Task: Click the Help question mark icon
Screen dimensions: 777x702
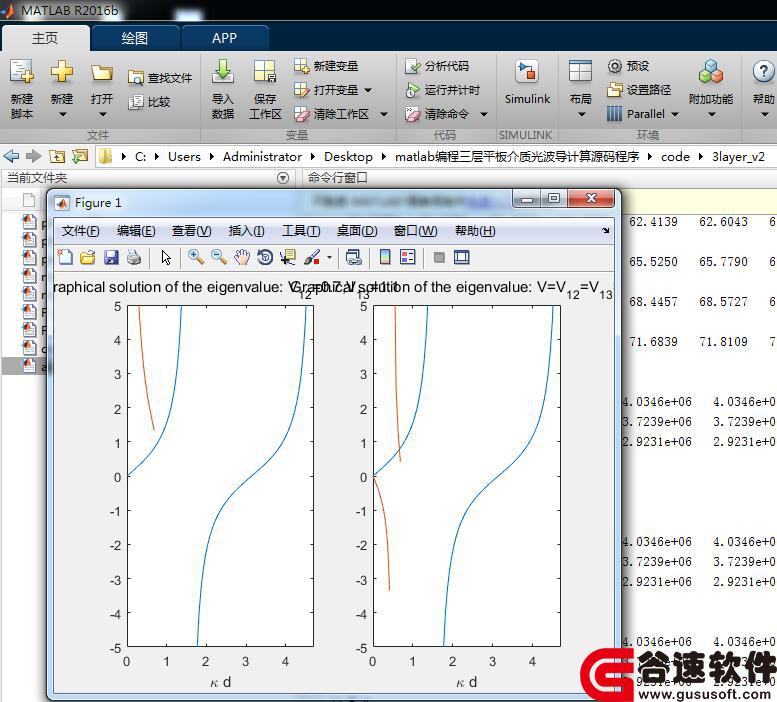Action: [x=763, y=72]
